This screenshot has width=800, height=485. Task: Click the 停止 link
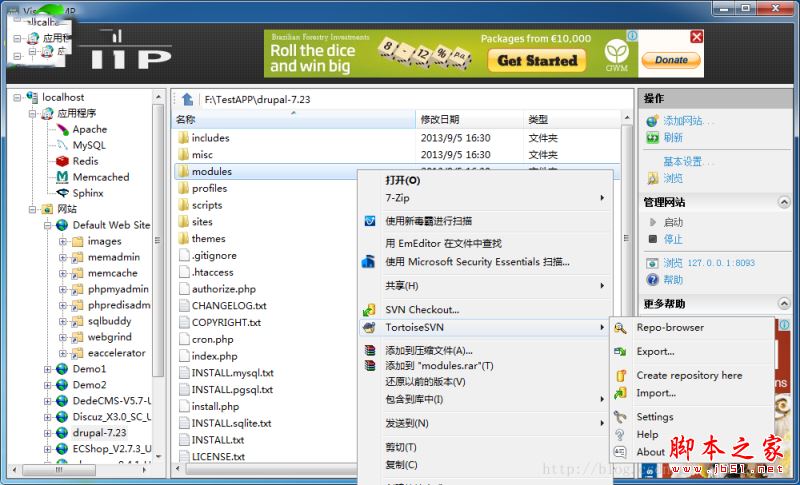[x=673, y=239]
